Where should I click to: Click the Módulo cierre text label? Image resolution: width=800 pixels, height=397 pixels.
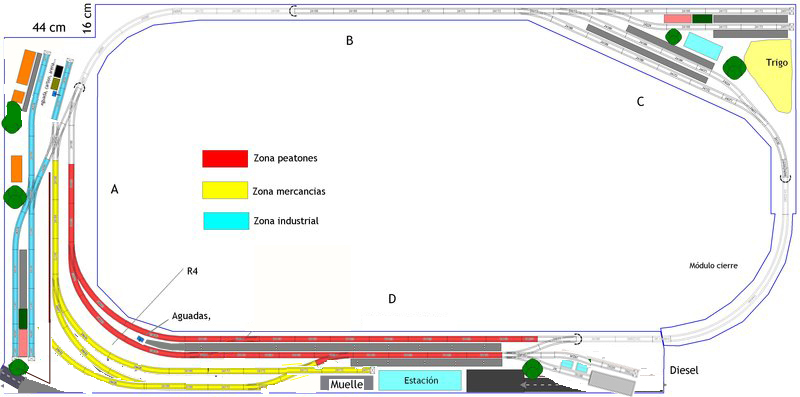click(x=714, y=266)
